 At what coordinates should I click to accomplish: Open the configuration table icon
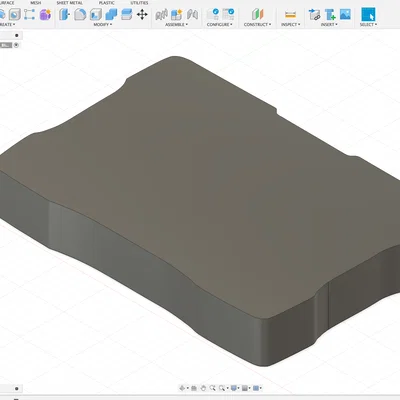coord(228,14)
